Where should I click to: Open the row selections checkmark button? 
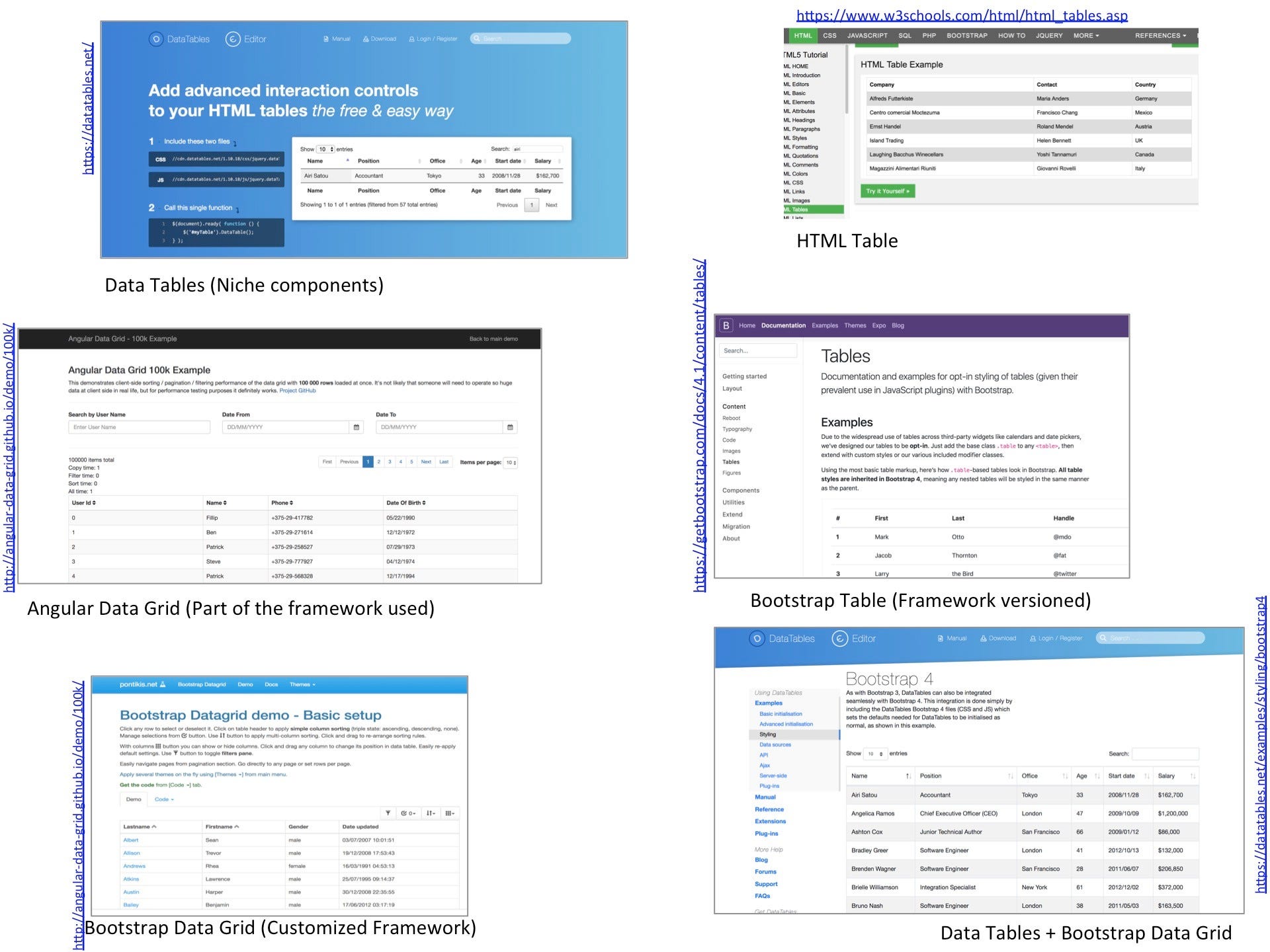tap(408, 813)
